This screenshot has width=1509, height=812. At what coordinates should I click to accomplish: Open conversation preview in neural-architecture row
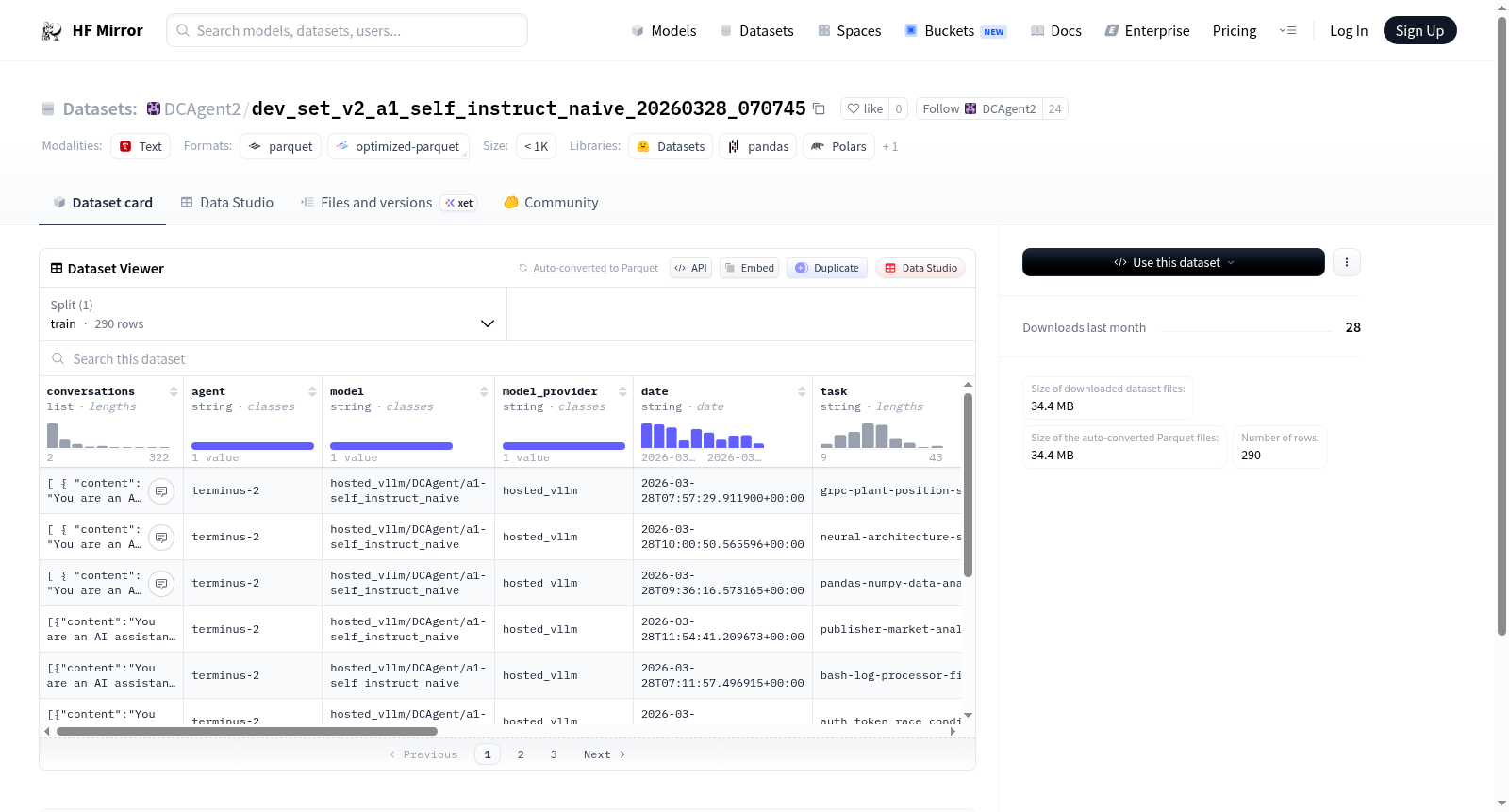(161, 538)
